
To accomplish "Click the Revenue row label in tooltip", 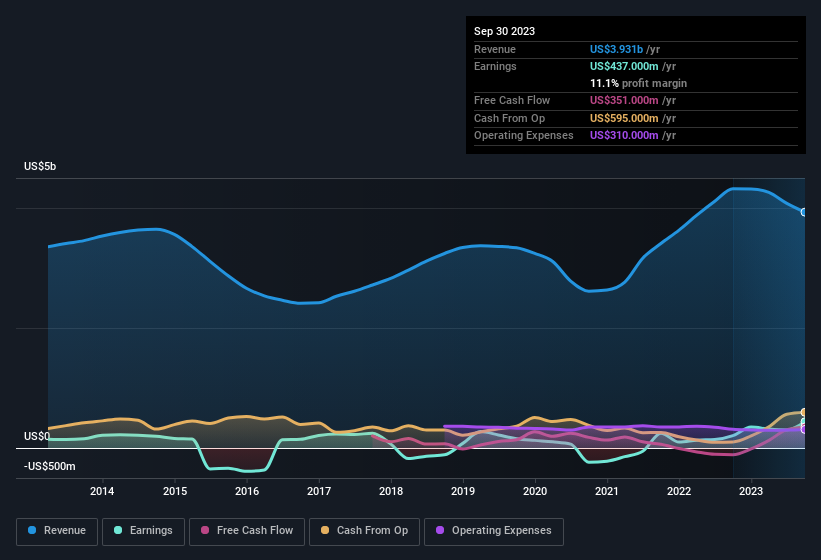I will pyautogui.click(x=495, y=49).
